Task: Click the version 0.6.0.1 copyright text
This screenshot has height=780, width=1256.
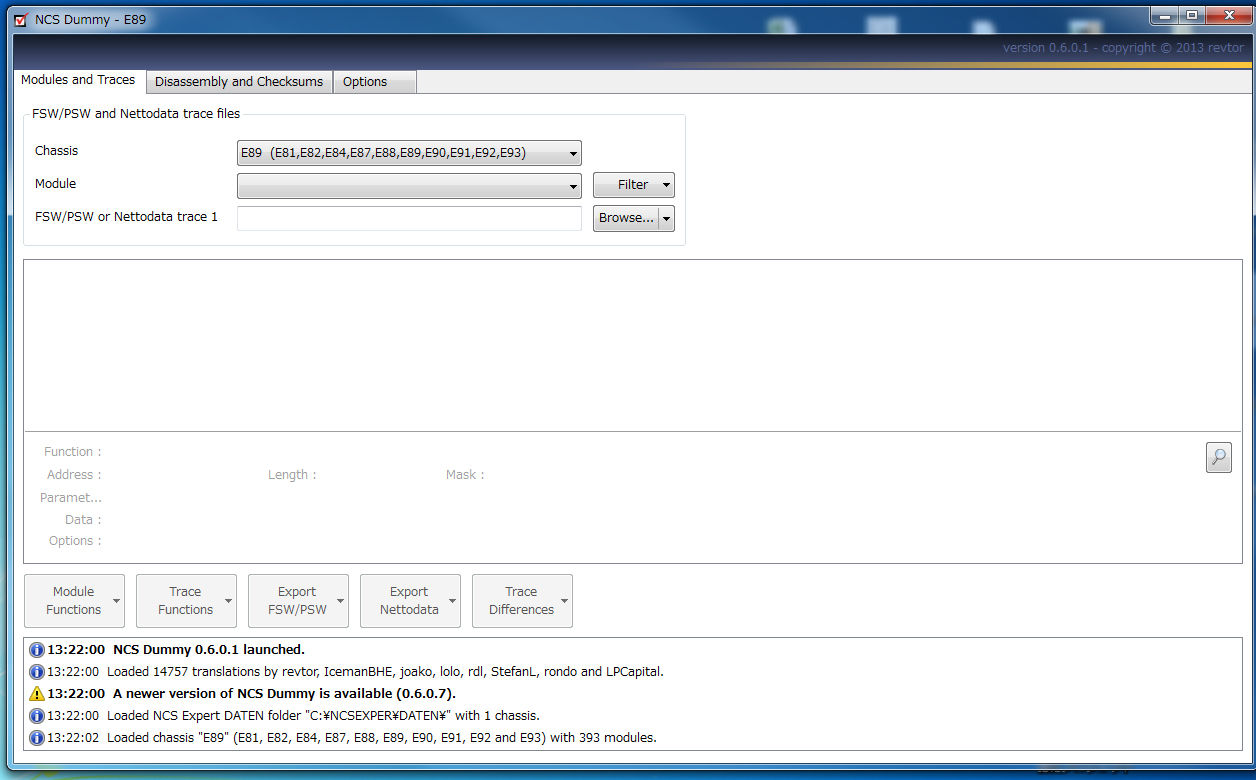Action: [1123, 48]
